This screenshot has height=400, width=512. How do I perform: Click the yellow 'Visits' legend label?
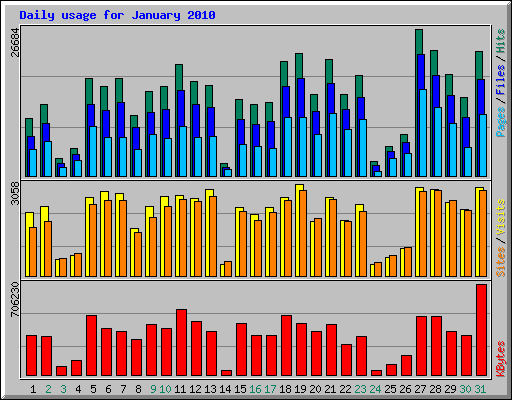click(x=500, y=218)
